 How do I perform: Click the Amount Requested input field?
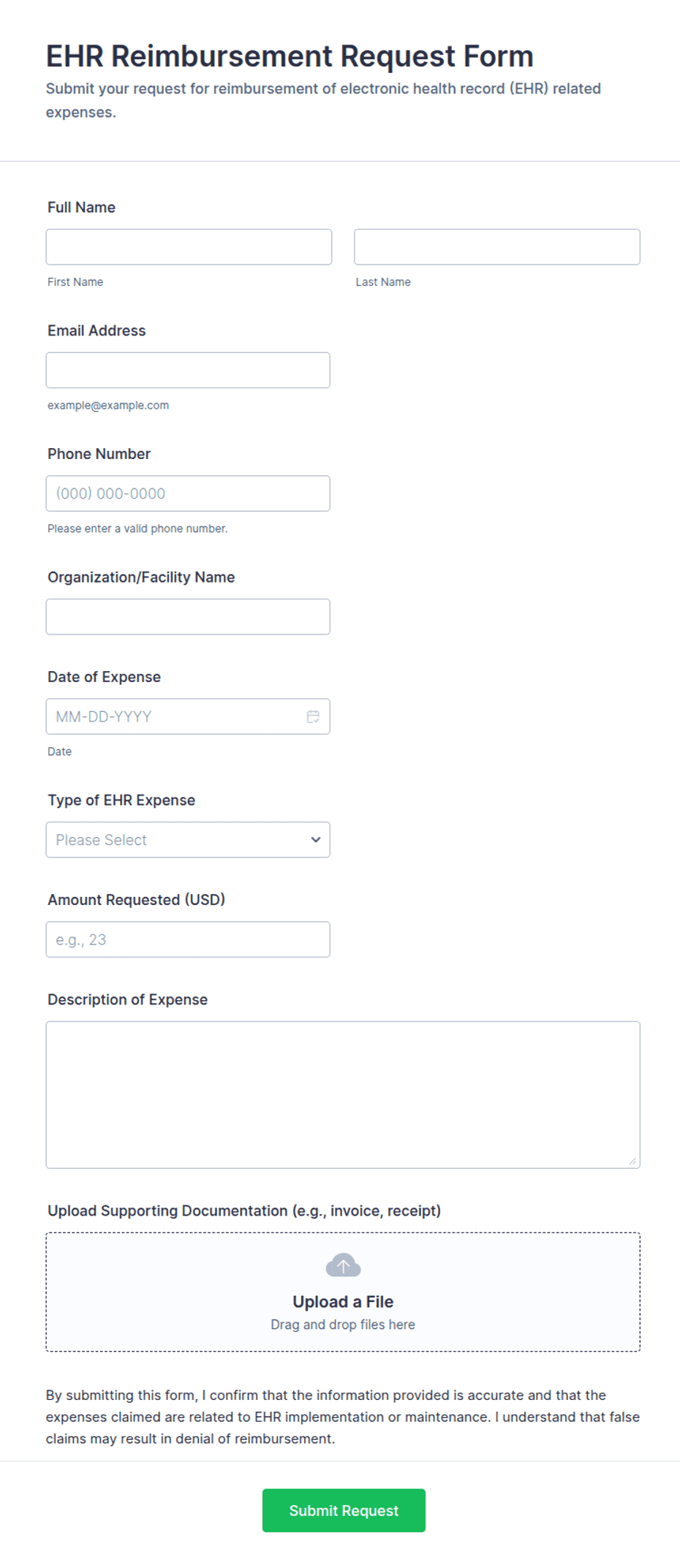coord(188,939)
